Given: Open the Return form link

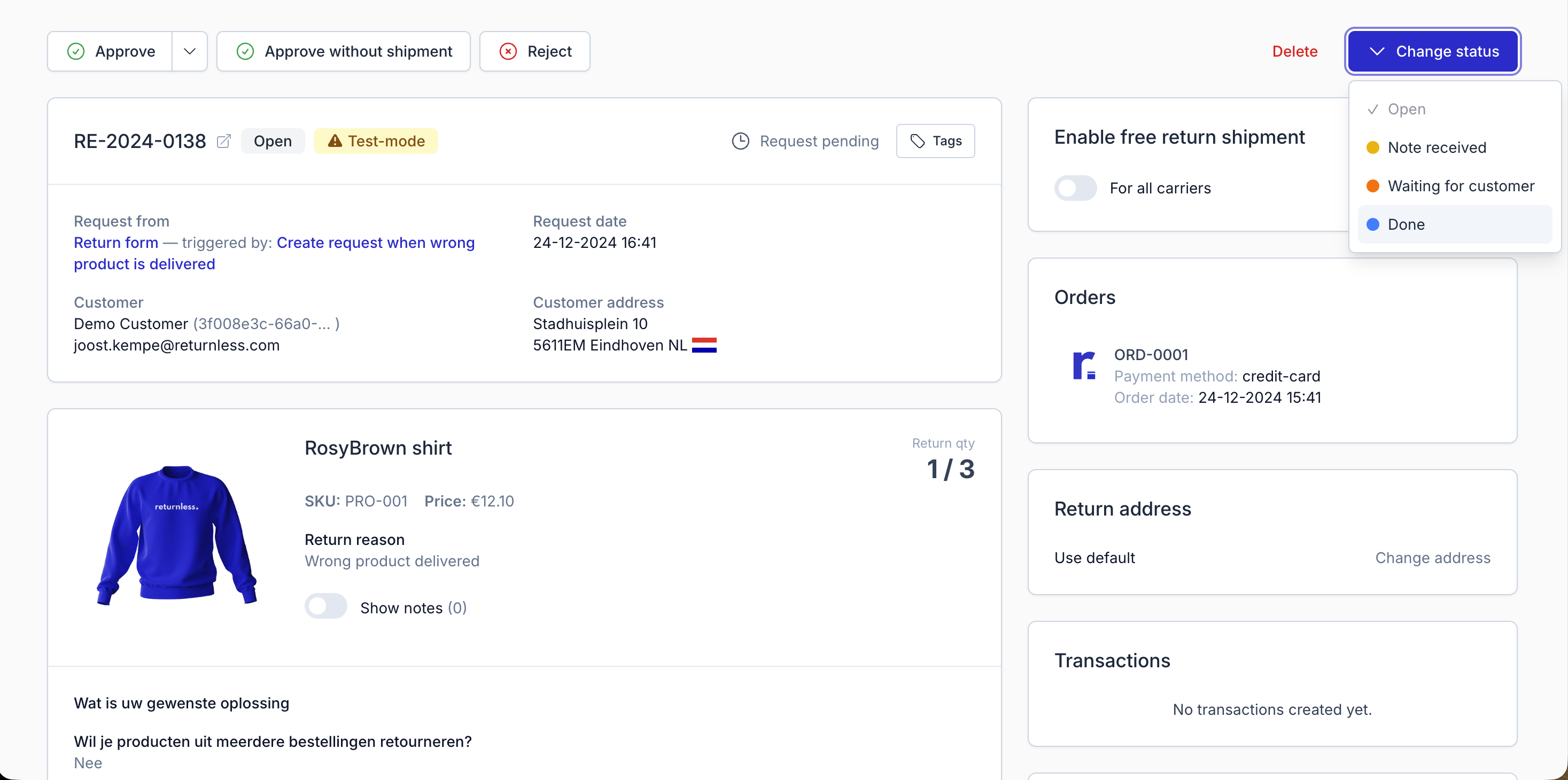Looking at the screenshot, I should 115,243.
